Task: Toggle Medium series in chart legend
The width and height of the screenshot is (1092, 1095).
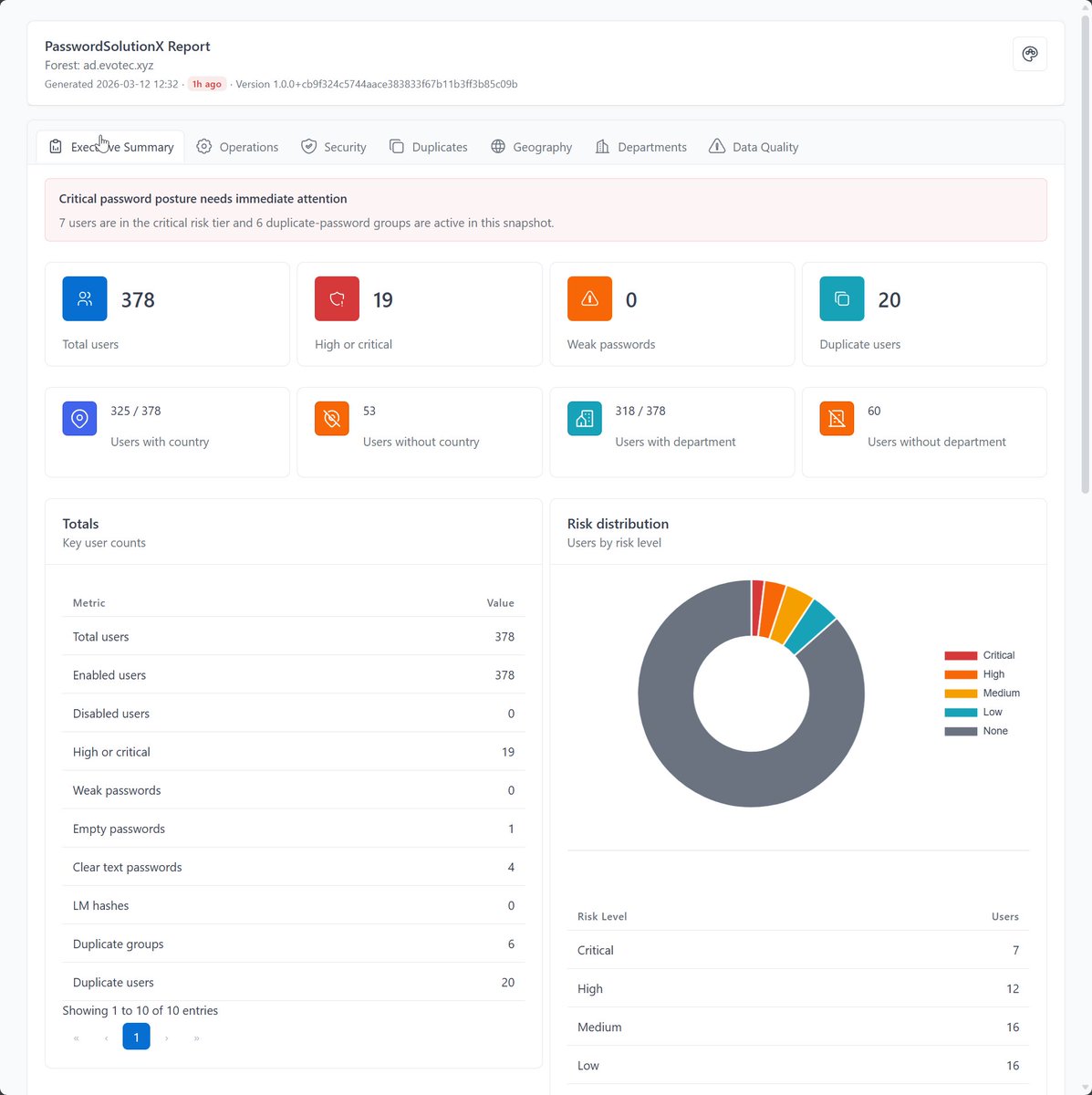Action: point(983,693)
